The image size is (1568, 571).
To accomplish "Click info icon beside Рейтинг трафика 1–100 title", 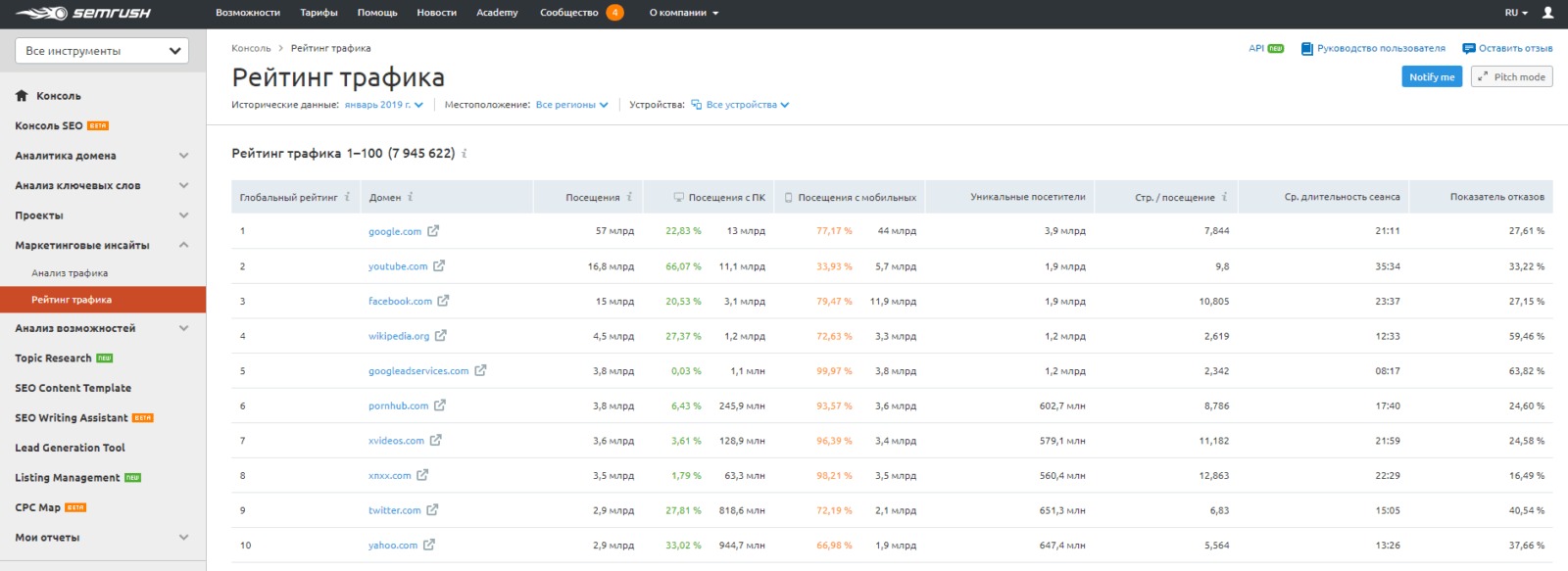I will pyautogui.click(x=465, y=153).
